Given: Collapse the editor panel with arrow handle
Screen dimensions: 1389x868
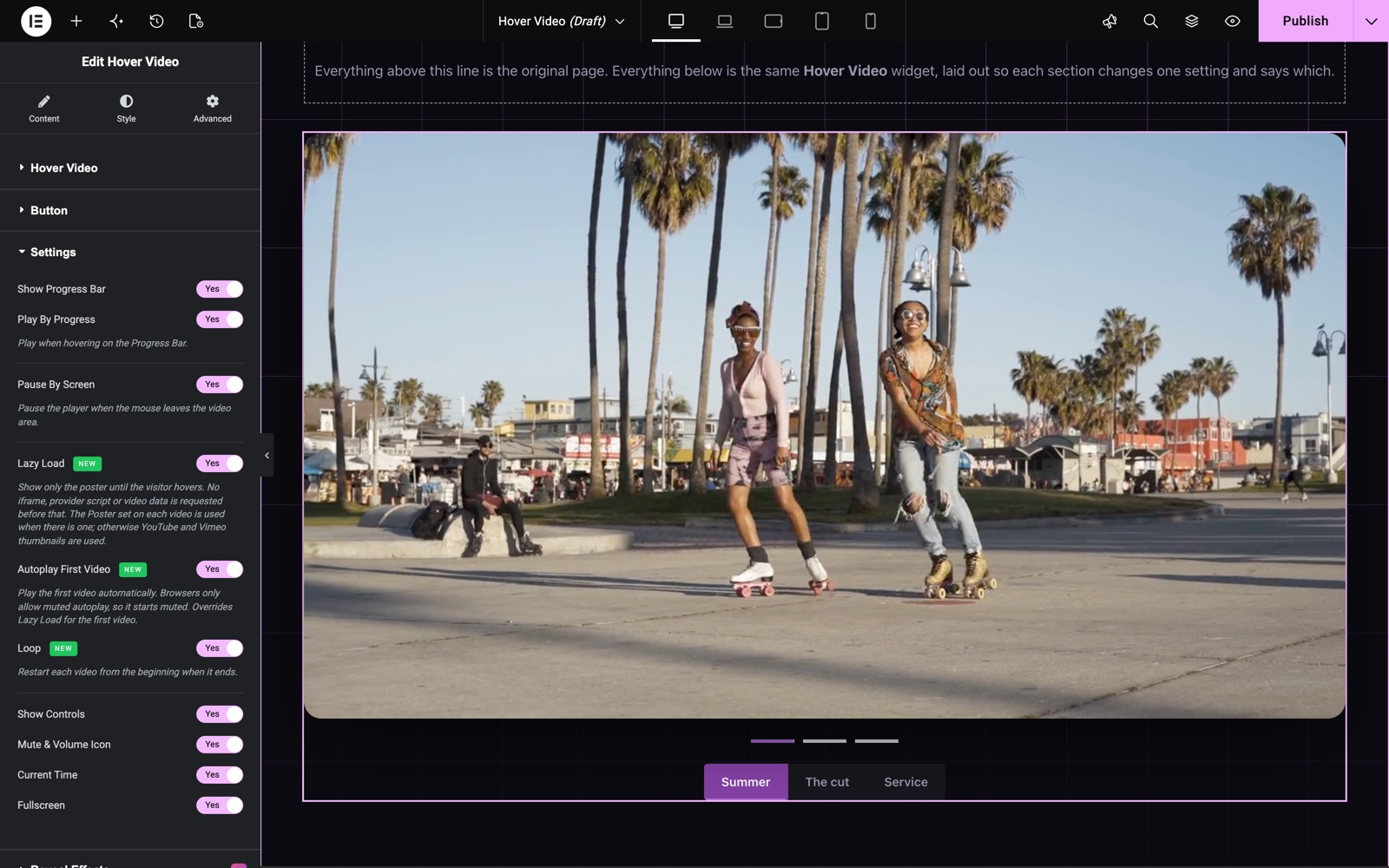Looking at the screenshot, I should (267, 455).
